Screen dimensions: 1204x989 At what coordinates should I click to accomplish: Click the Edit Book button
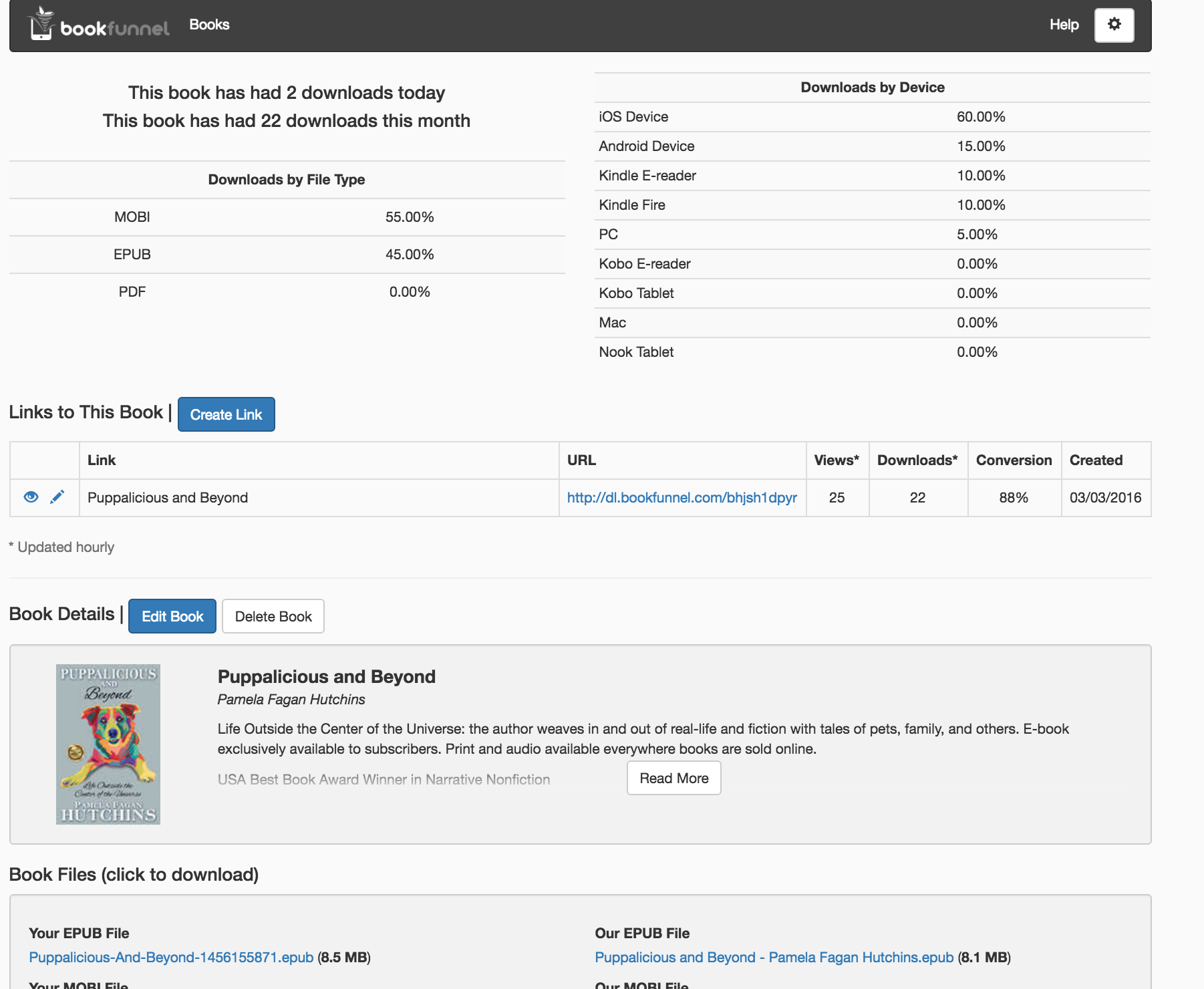(172, 616)
